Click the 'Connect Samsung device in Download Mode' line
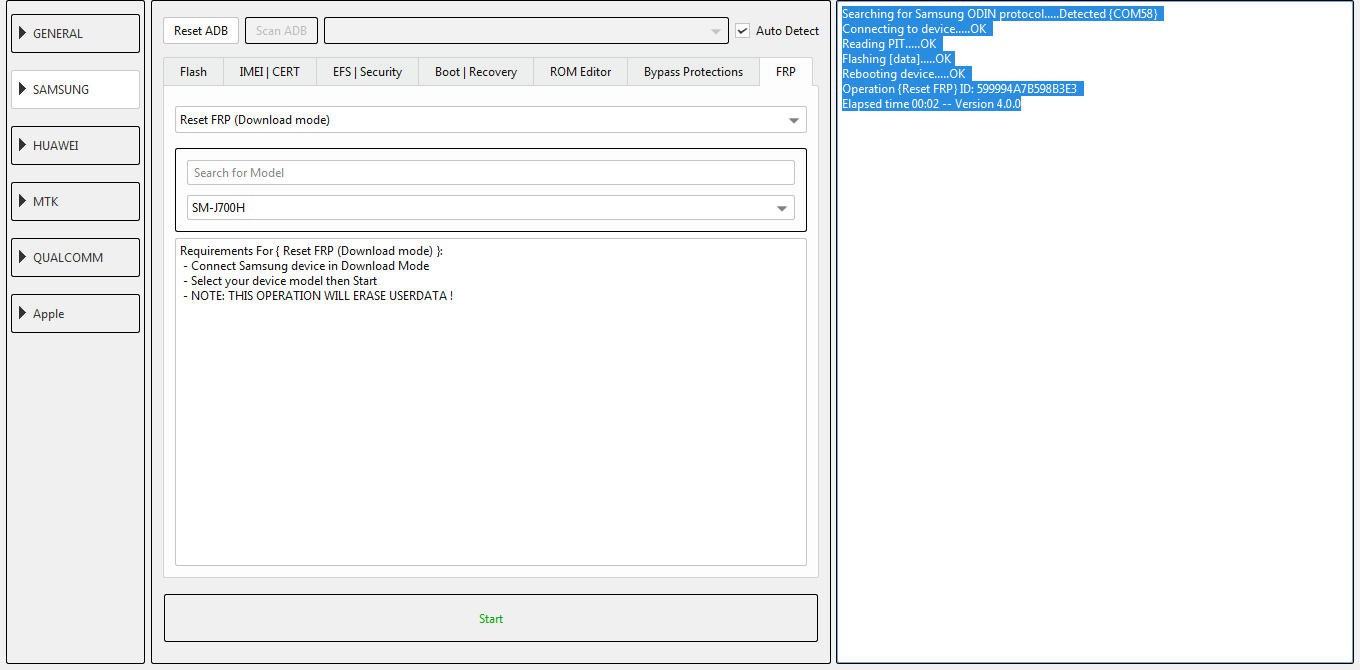This screenshot has height=670, width=1360. (306, 266)
